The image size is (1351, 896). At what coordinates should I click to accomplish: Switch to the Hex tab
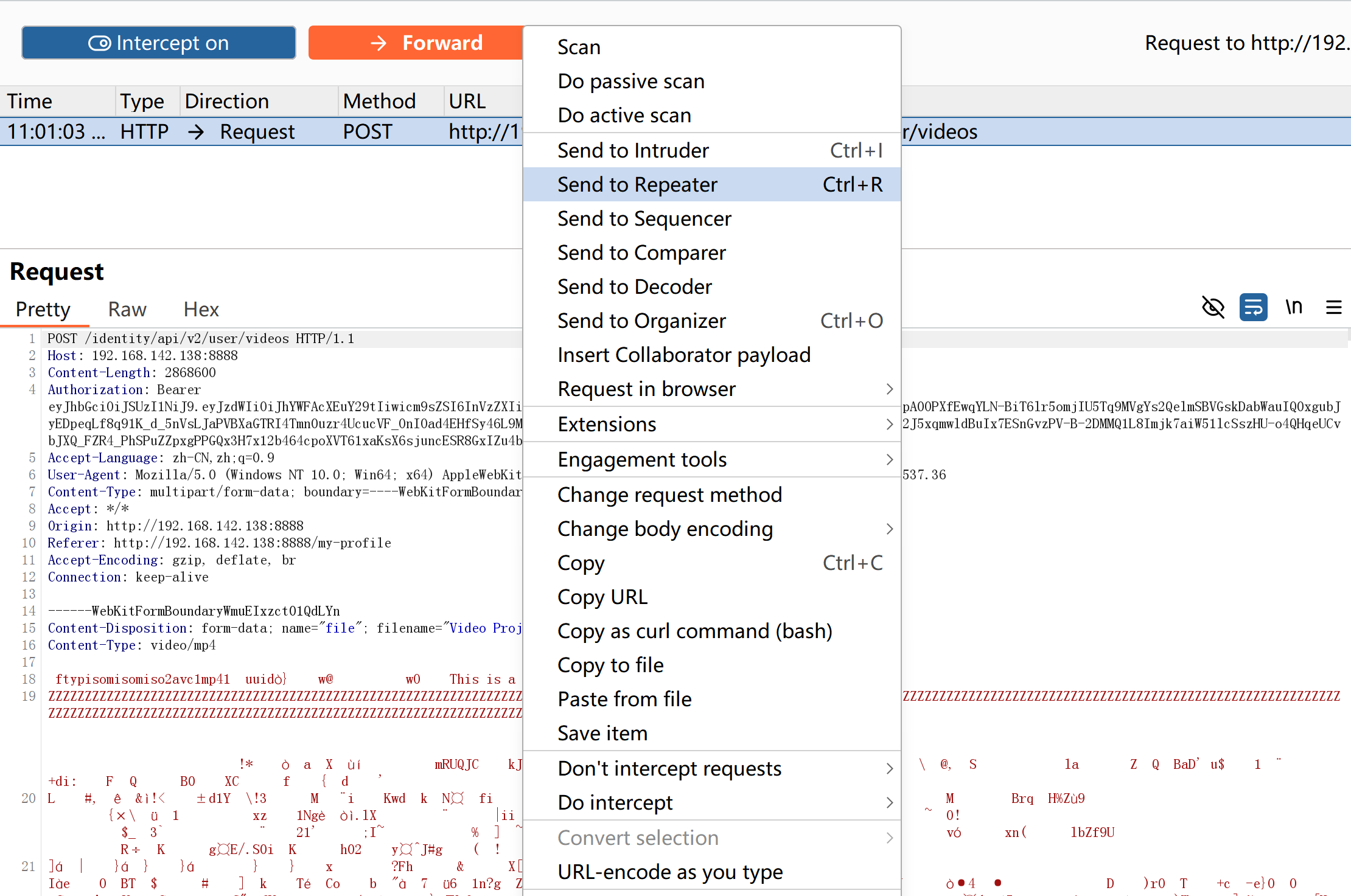click(x=201, y=309)
